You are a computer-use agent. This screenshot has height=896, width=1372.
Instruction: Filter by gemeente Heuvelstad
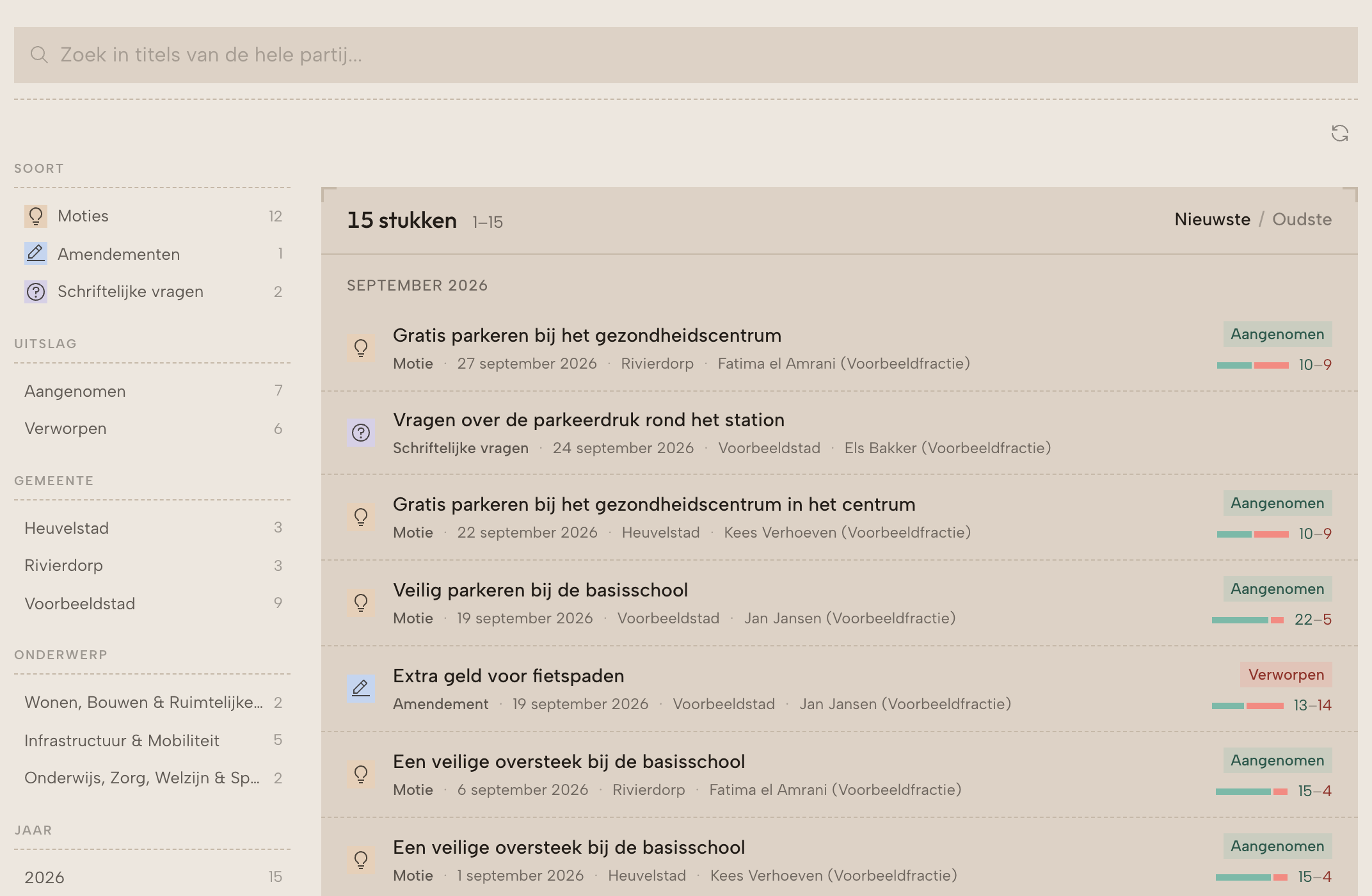pyautogui.click(x=152, y=528)
